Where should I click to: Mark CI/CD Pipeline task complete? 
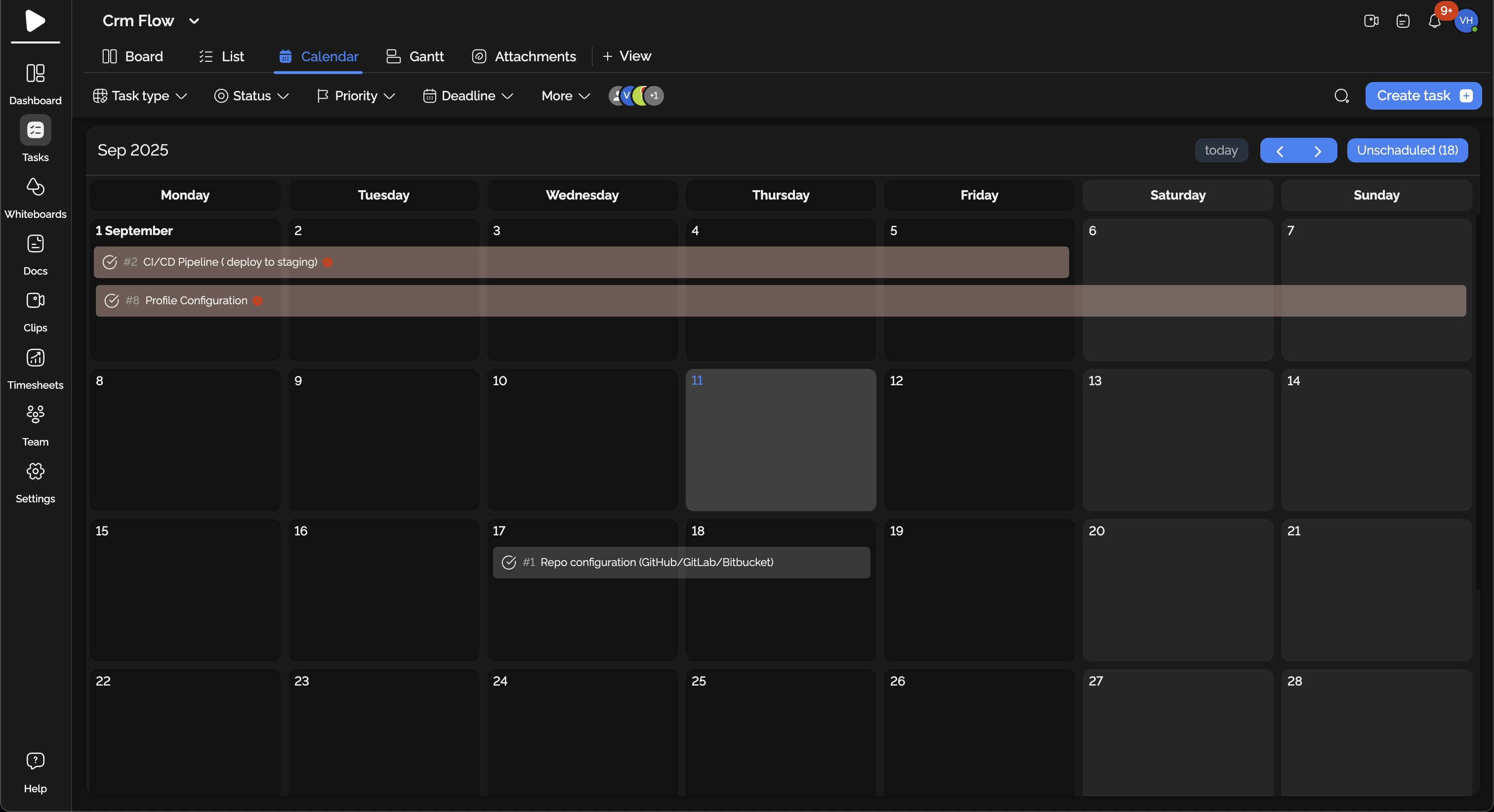click(x=110, y=262)
